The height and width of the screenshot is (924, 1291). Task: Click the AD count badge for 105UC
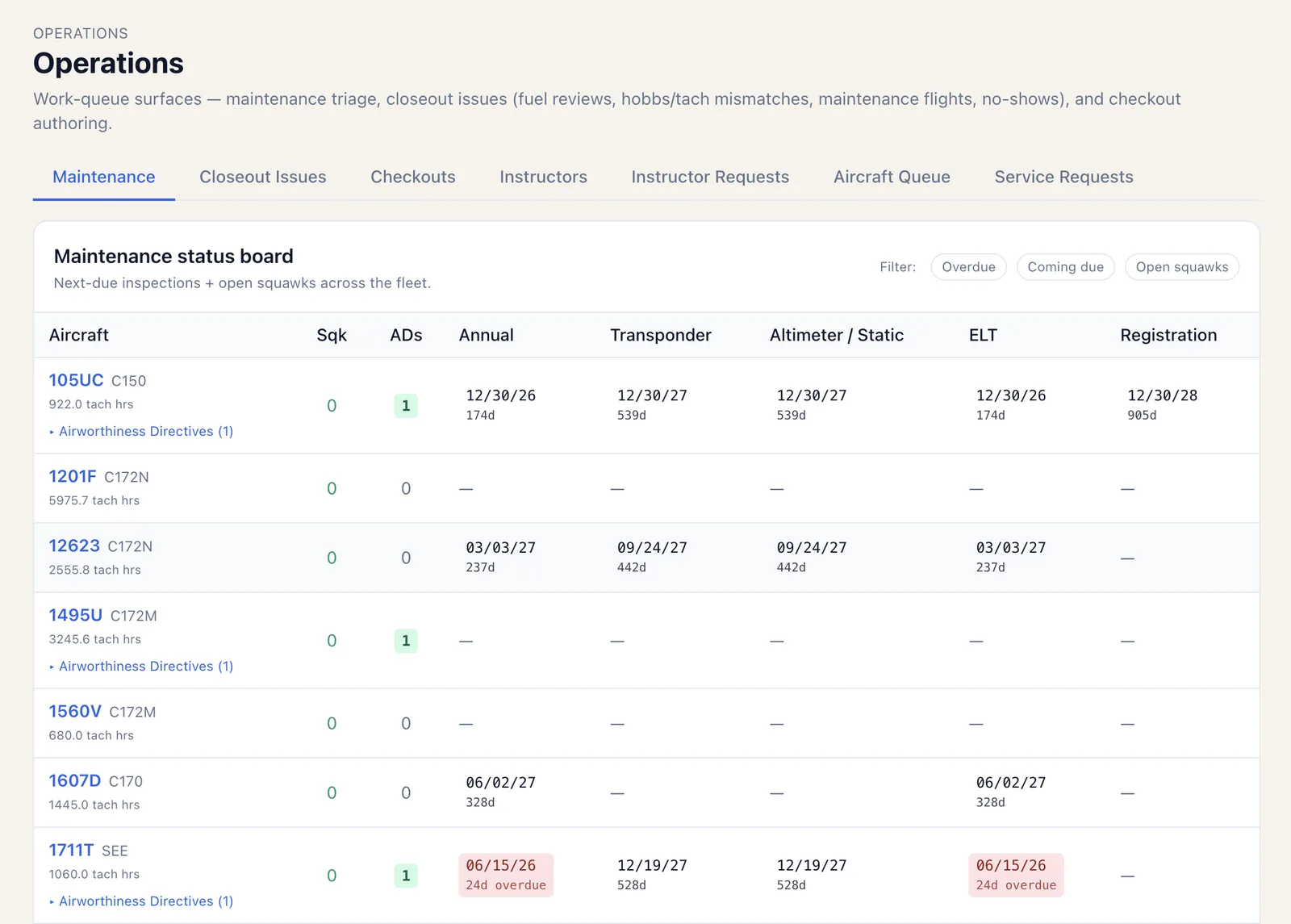[x=406, y=406]
